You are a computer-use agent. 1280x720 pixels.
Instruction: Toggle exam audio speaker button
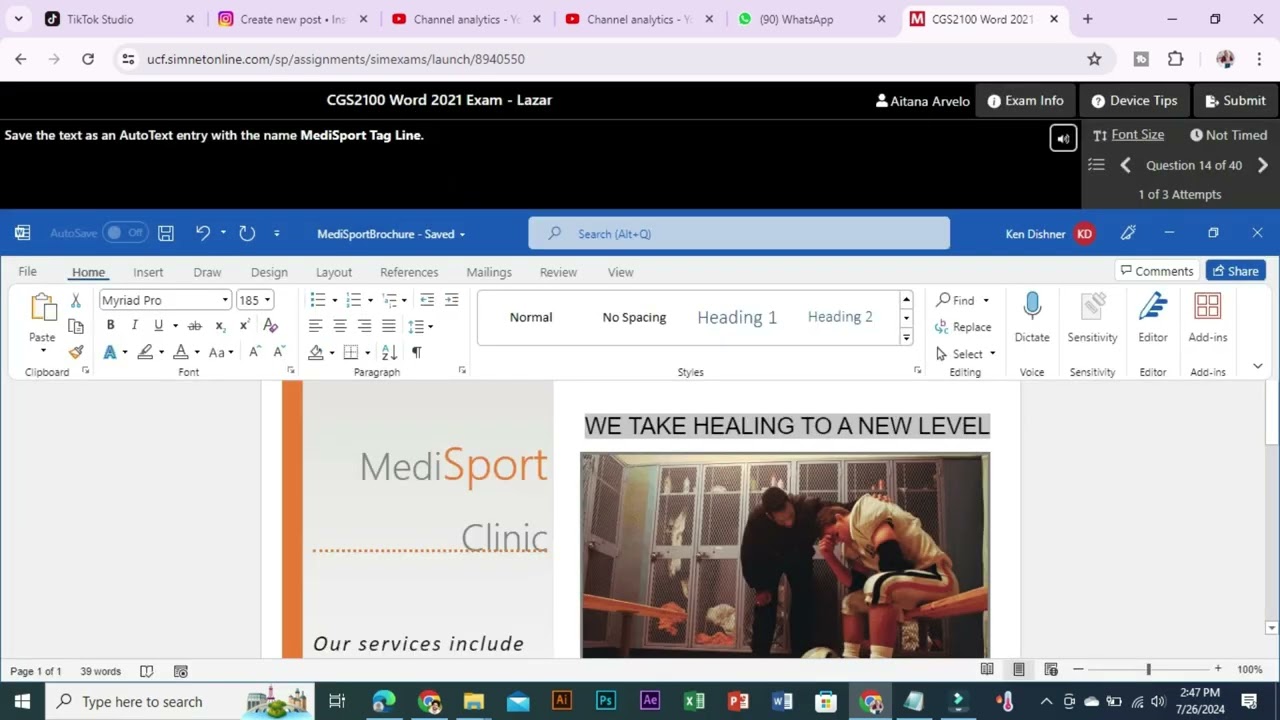coord(1063,139)
